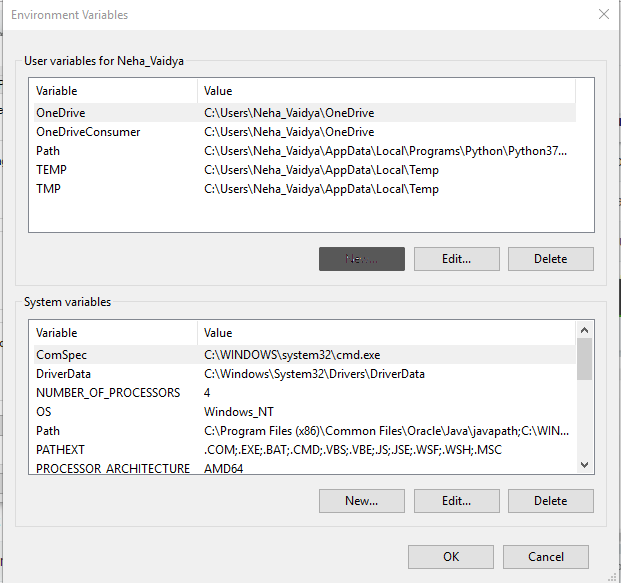Click Edit button under User variables
The height and width of the screenshot is (583, 621).
[456, 259]
